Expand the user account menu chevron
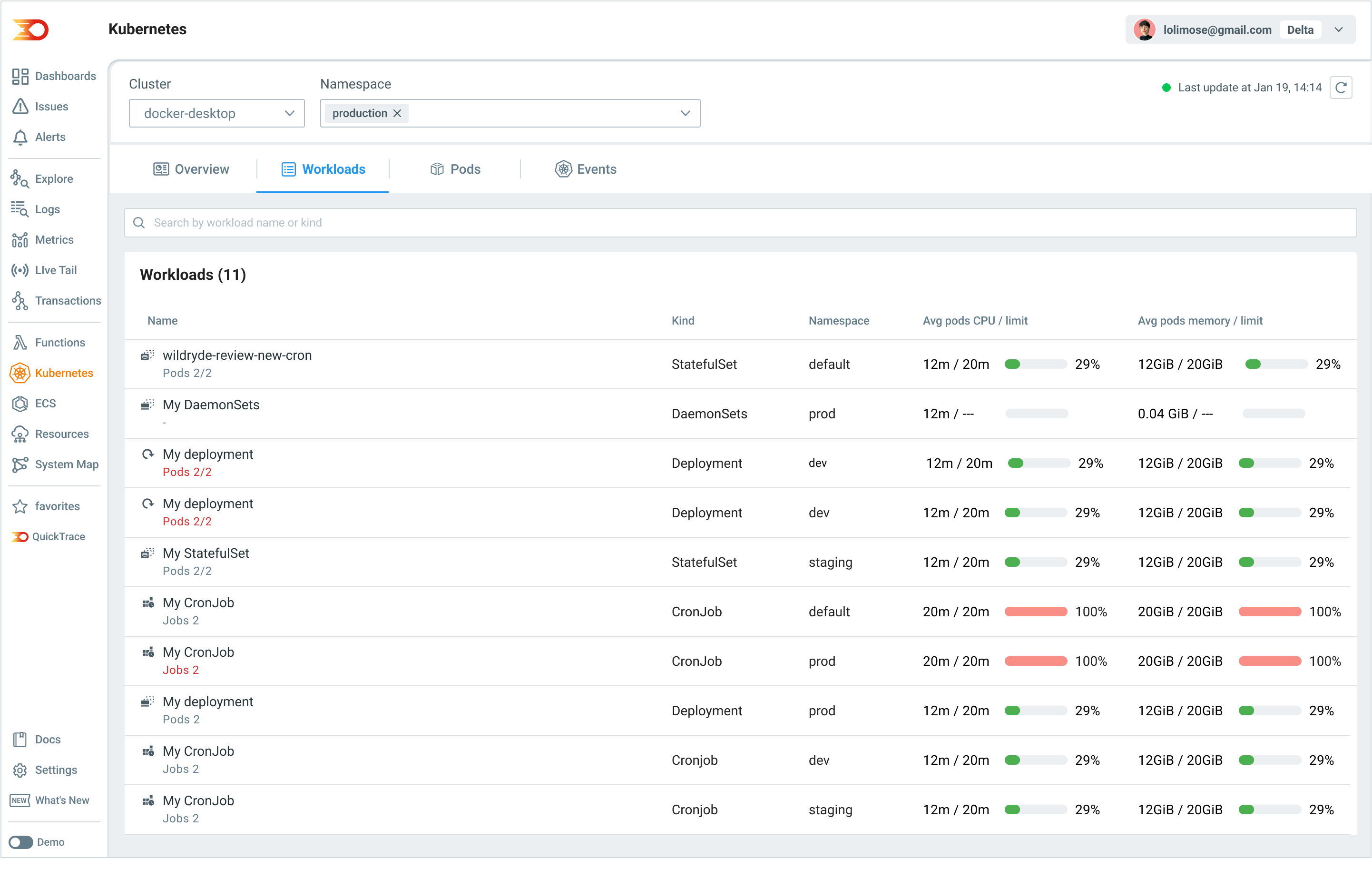 1338,30
